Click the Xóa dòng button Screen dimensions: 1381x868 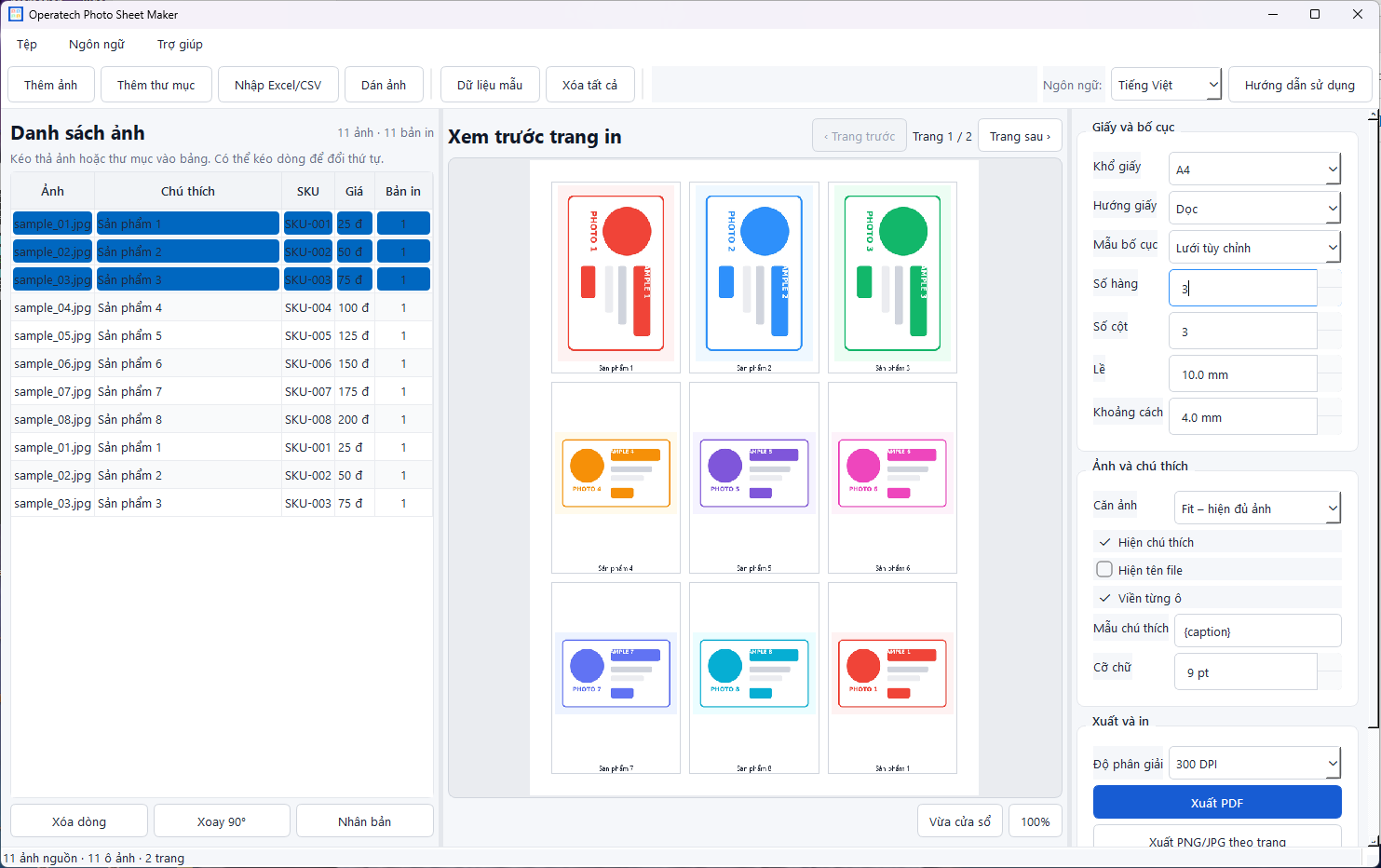79,821
